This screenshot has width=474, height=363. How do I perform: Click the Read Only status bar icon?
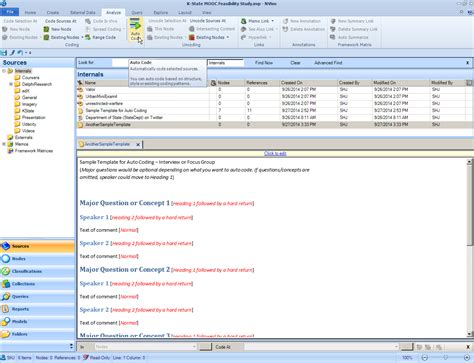coord(86,358)
